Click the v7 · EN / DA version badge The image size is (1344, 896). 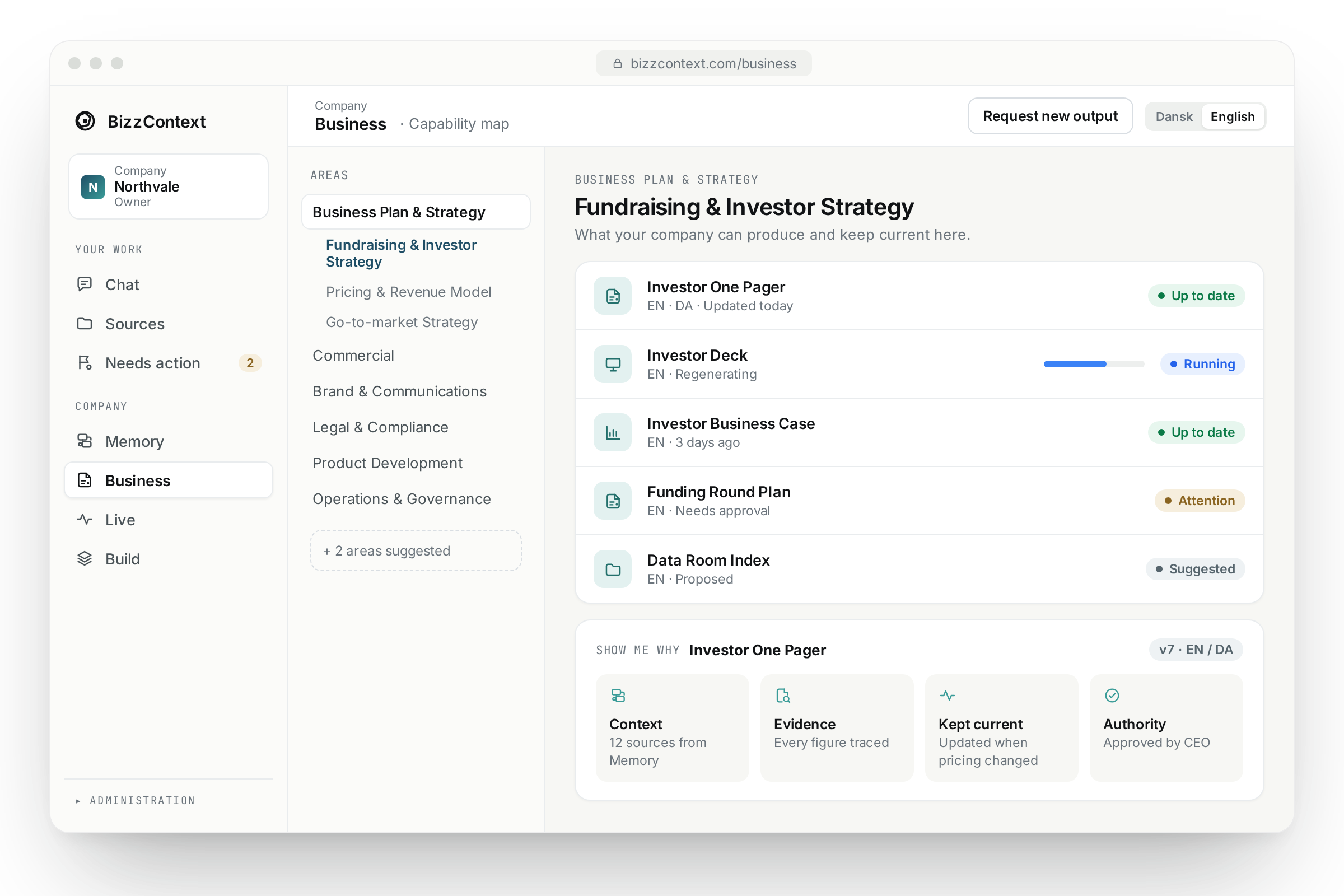click(x=1196, y=650)
